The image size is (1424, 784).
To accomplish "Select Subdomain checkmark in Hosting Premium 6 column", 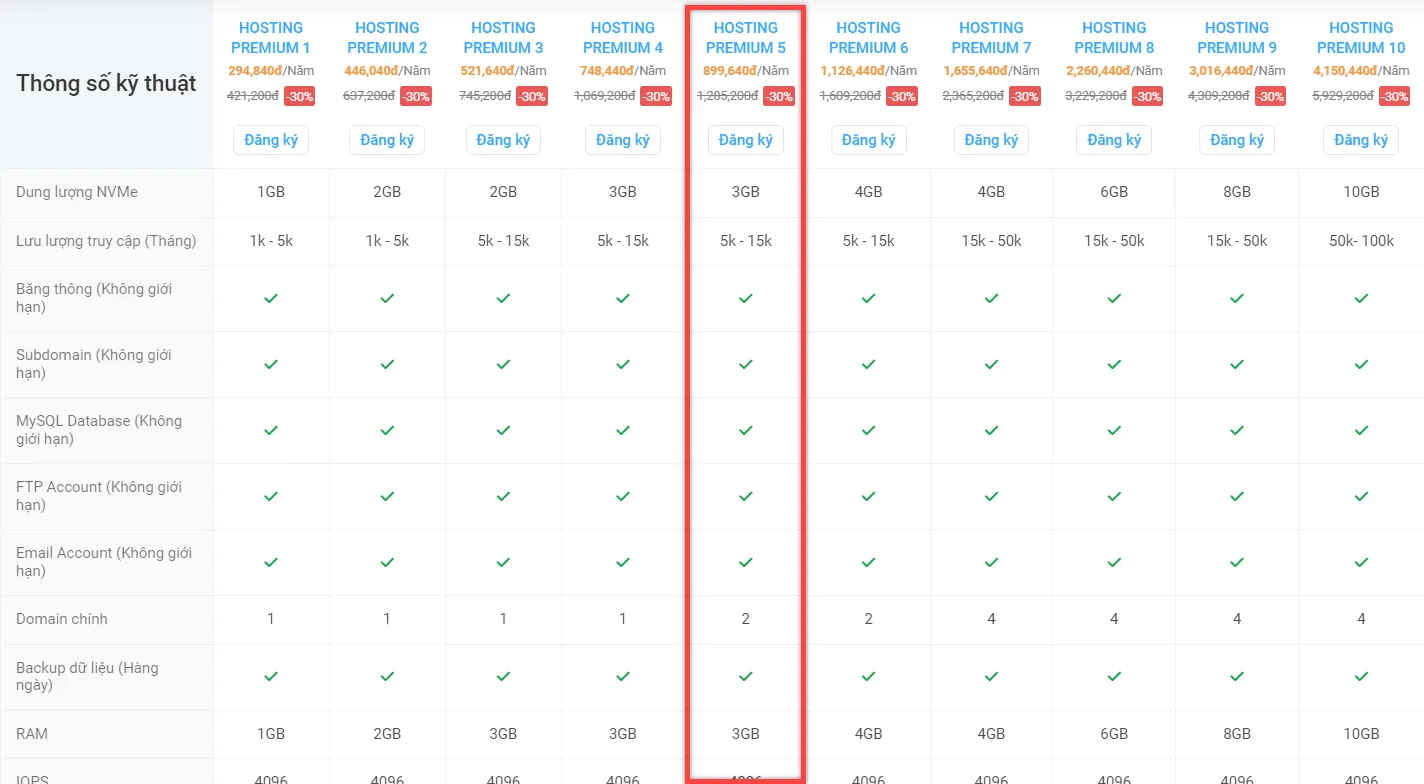I will (x=868, y=364).
